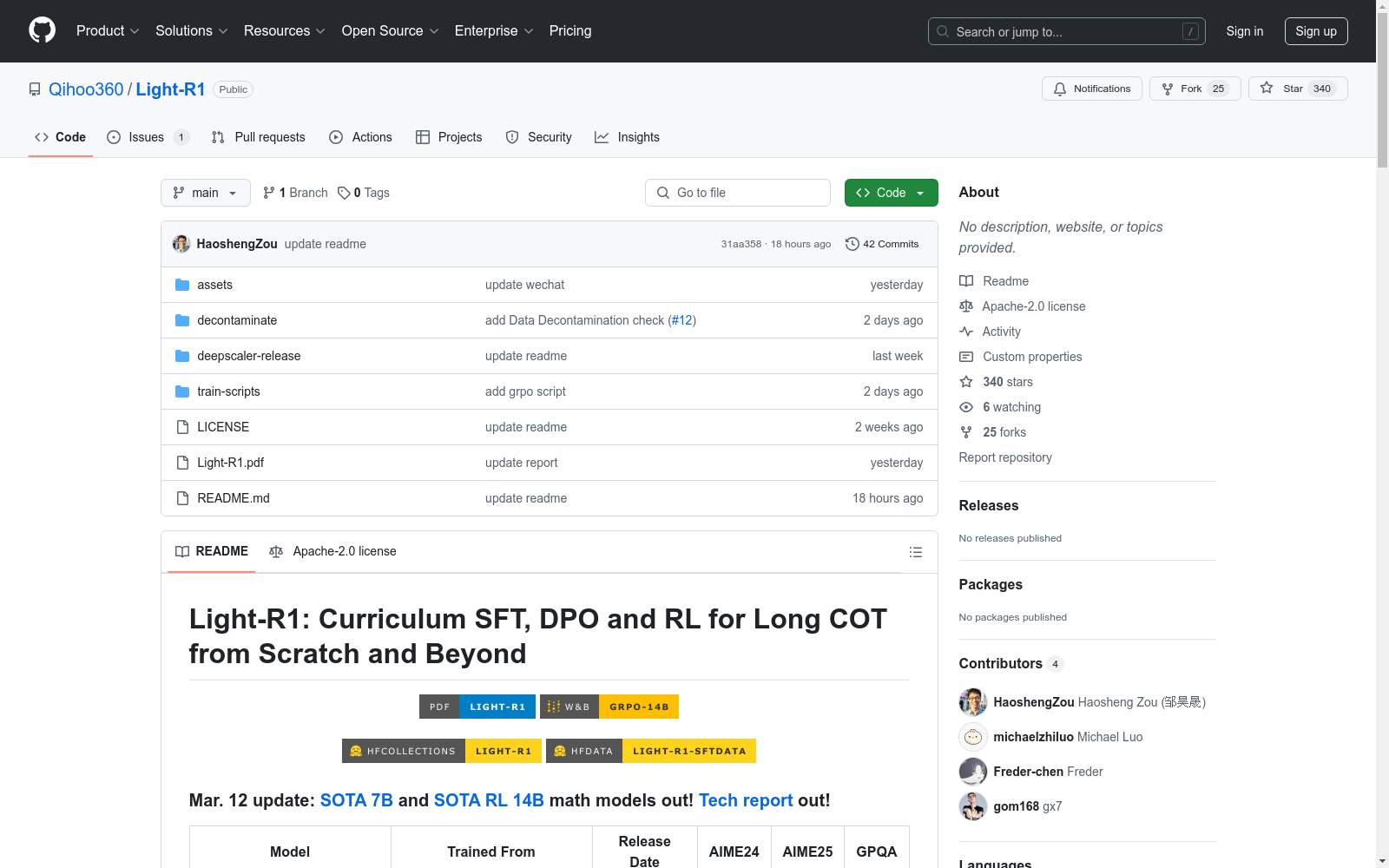Click the Go to file search box
Screen dimensions: 1389x868
point(738,193)
